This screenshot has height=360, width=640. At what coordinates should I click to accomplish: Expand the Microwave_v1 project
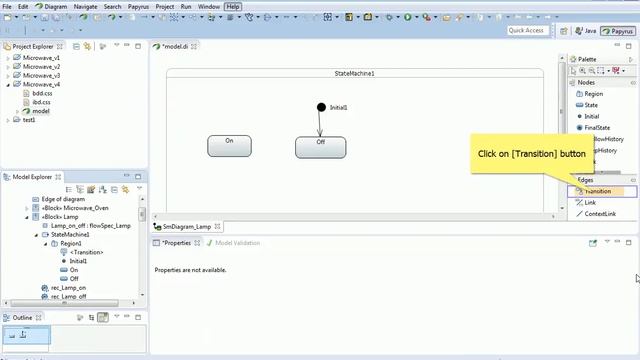tap(8, 58)
